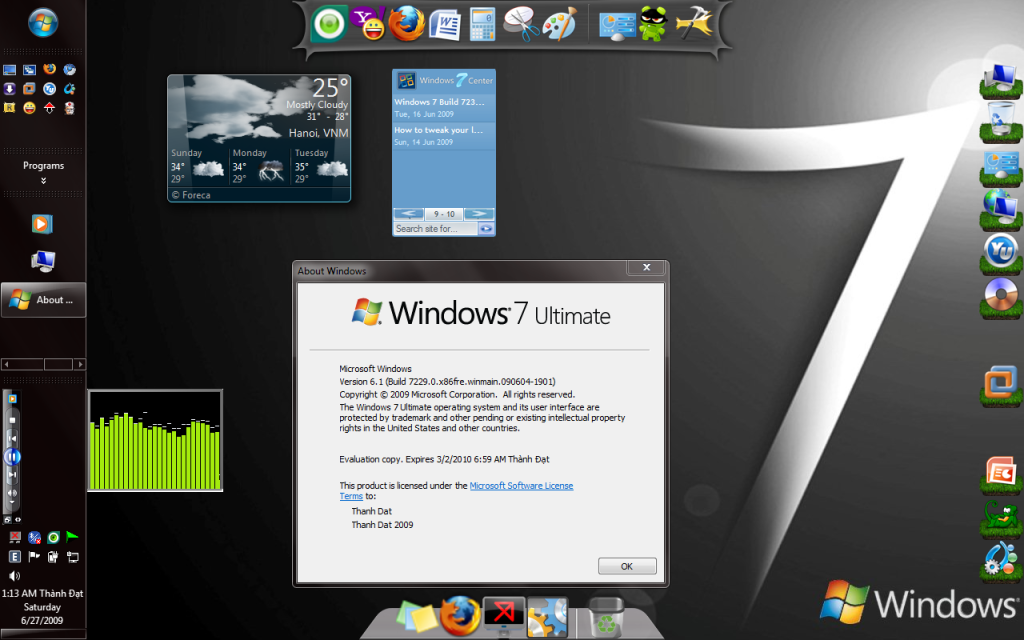Click the green flag tray icon
This screenshot has width=1024, height=640.
72,537
